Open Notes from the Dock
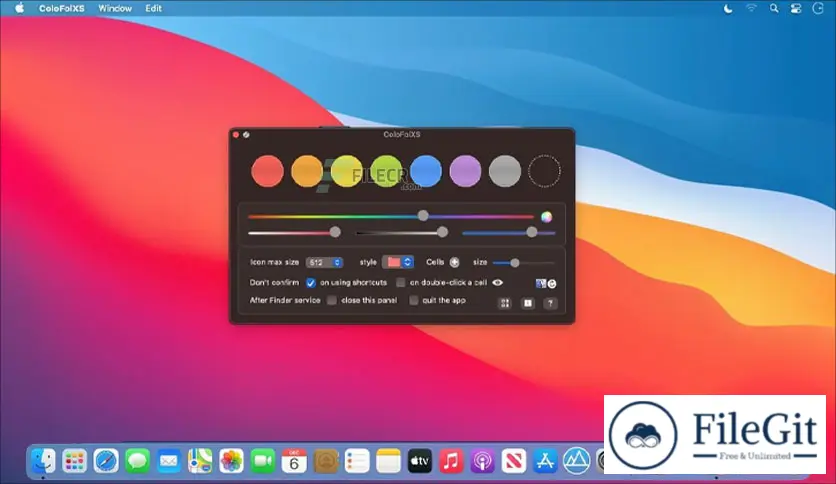 (x=388, y=461)
